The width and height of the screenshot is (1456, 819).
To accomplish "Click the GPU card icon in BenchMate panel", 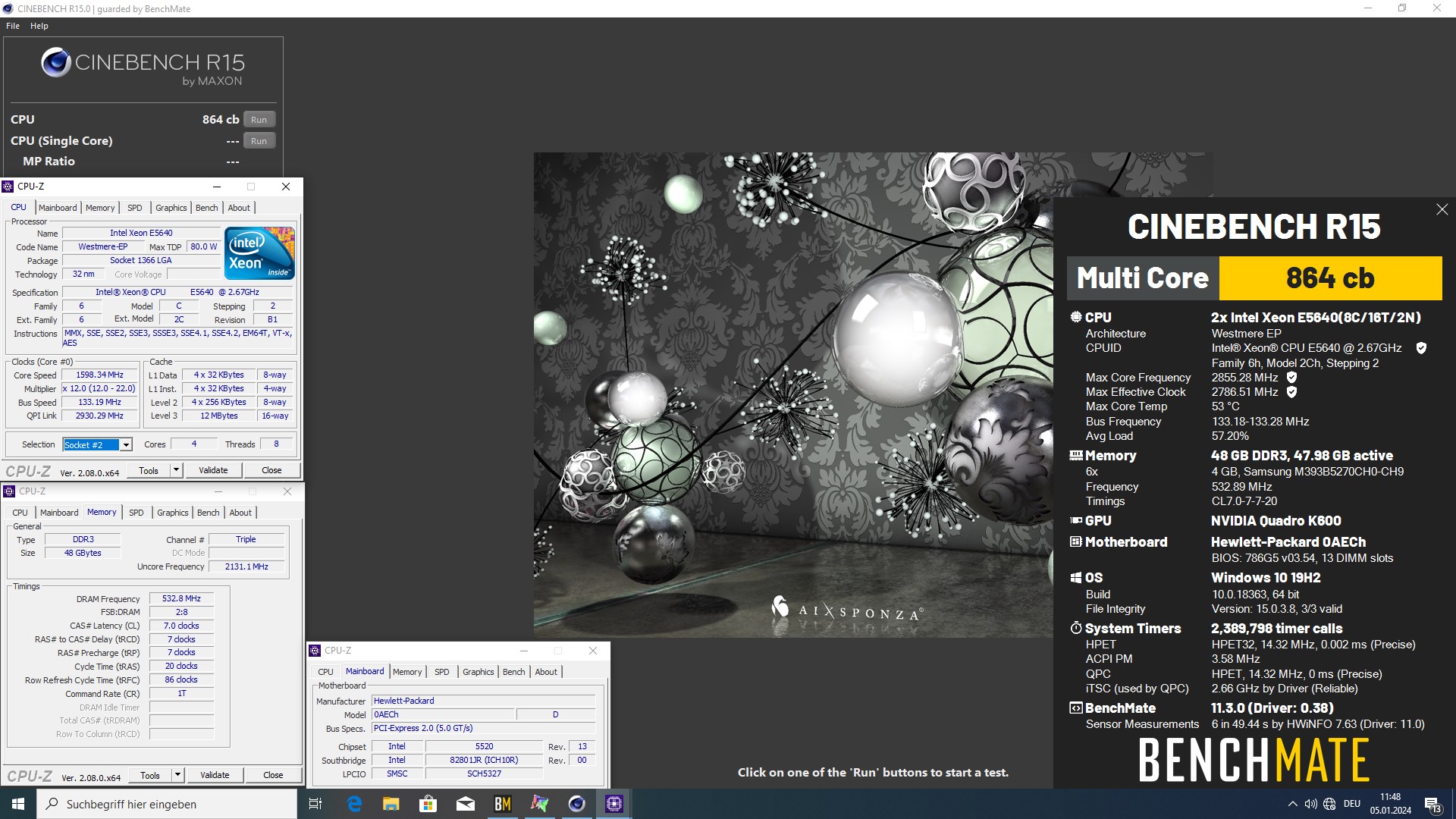I will pos(1075,521).
